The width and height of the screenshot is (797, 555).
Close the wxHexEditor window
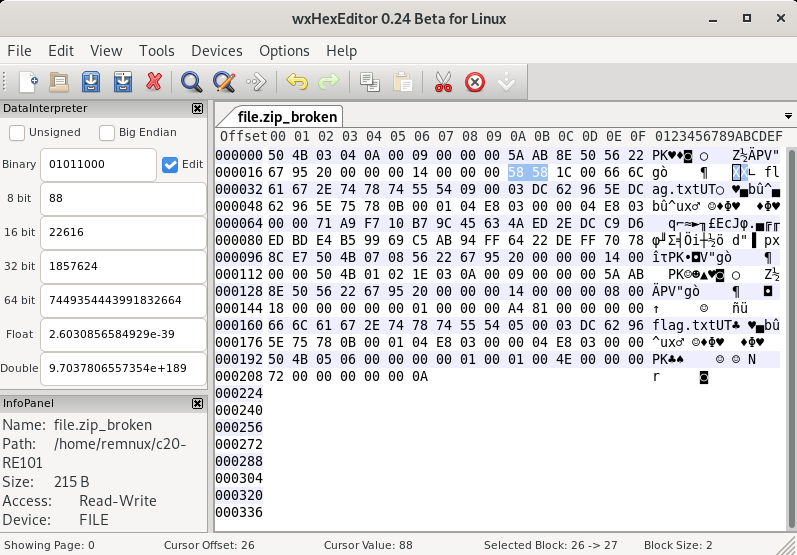[x=781, y=19]
